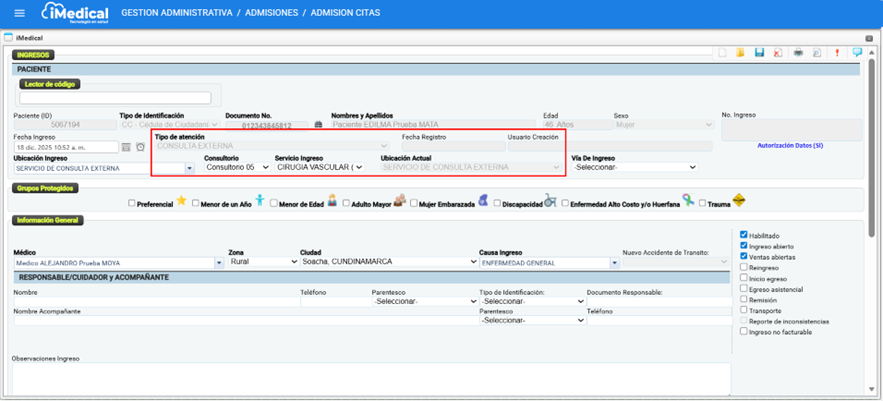The image size is (883, 401).
Task: Click the INGRESOS section tab
Action: pyautogui.click(x=33, y=55)
